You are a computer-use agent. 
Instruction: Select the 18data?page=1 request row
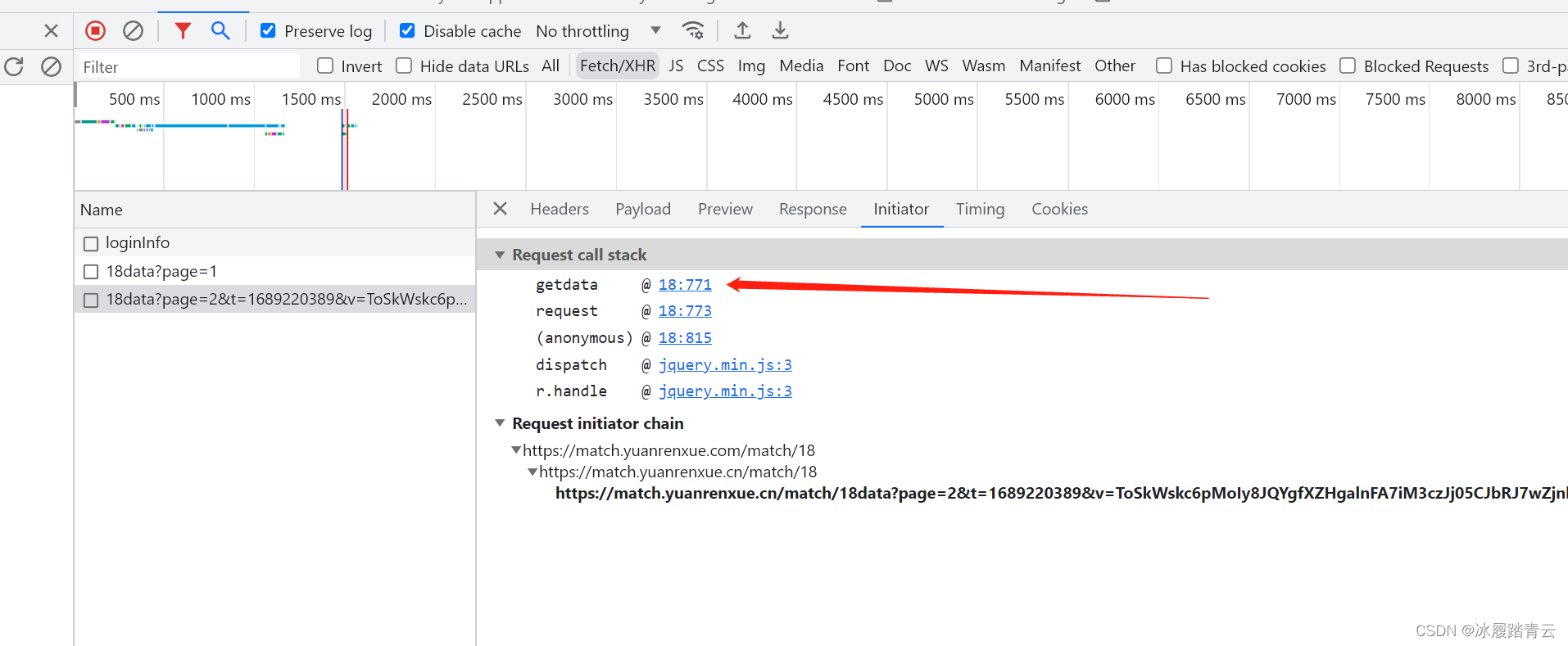click(x=275, y=271)
